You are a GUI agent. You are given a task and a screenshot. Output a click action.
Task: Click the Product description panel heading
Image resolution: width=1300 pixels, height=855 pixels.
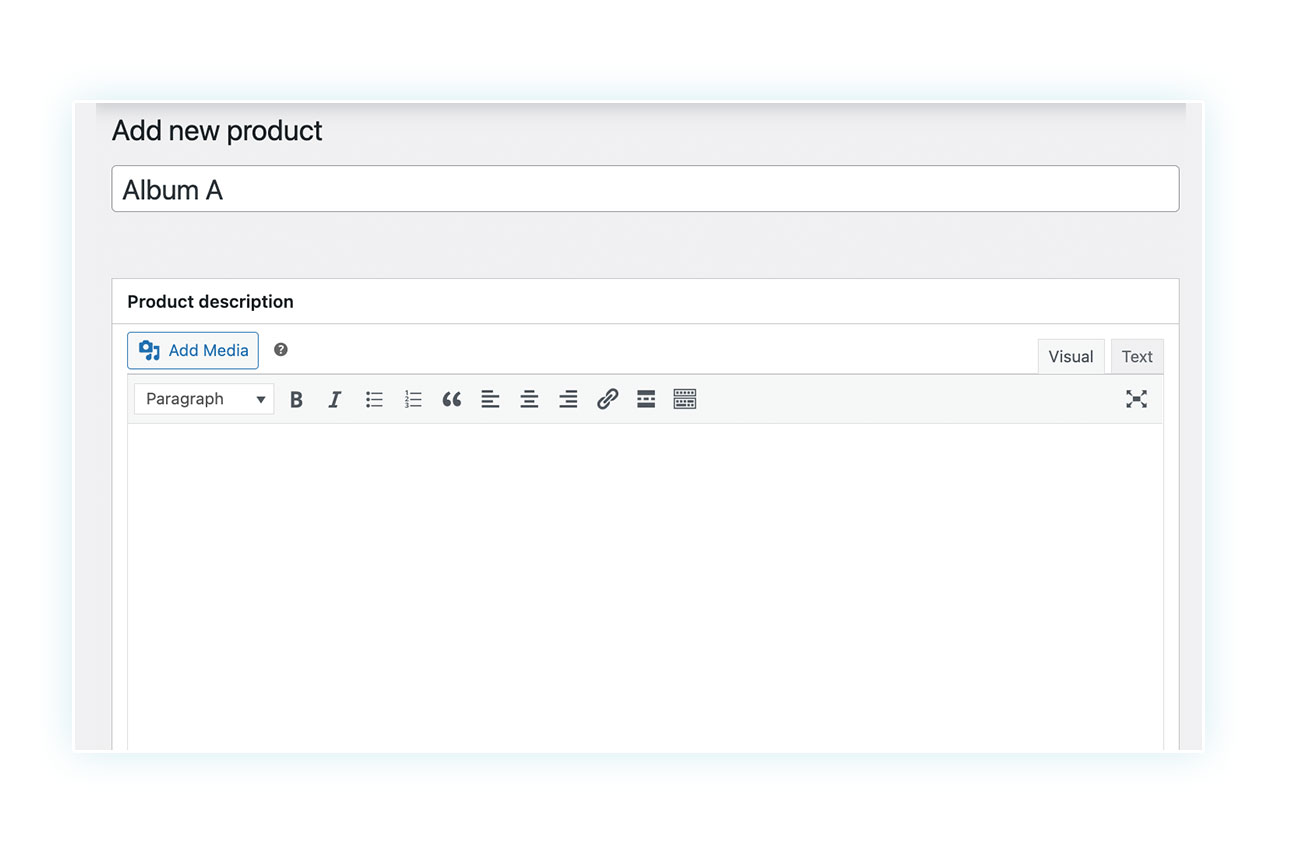coord(210,301)
